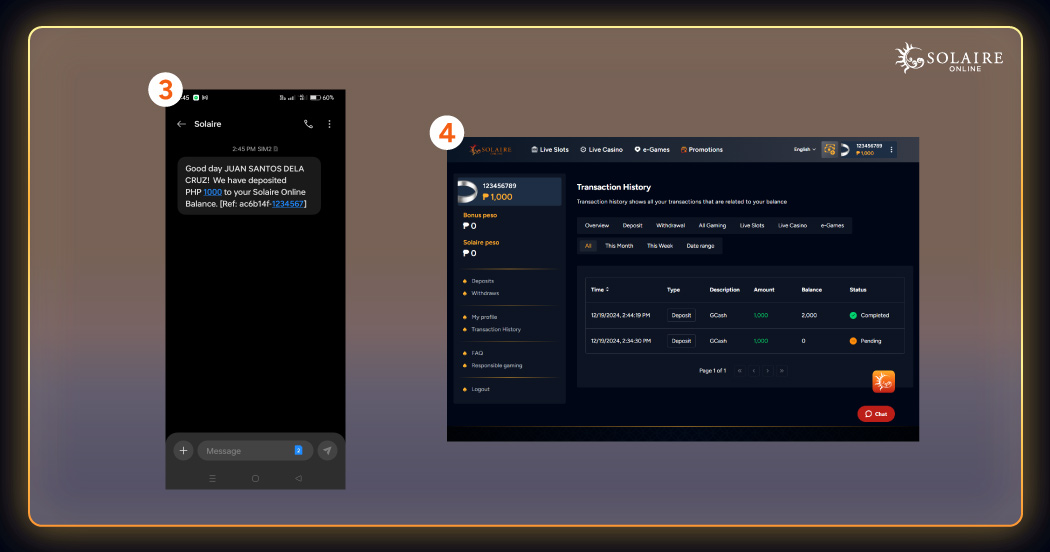Tap the Android back triangle navigation icon
The height and width of the screenshot is (552, 1050).
pos(298,478)
